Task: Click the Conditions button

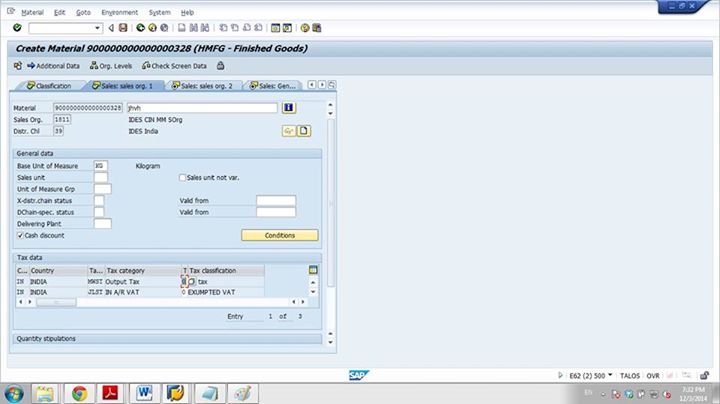Action: (x=280, y=235)
